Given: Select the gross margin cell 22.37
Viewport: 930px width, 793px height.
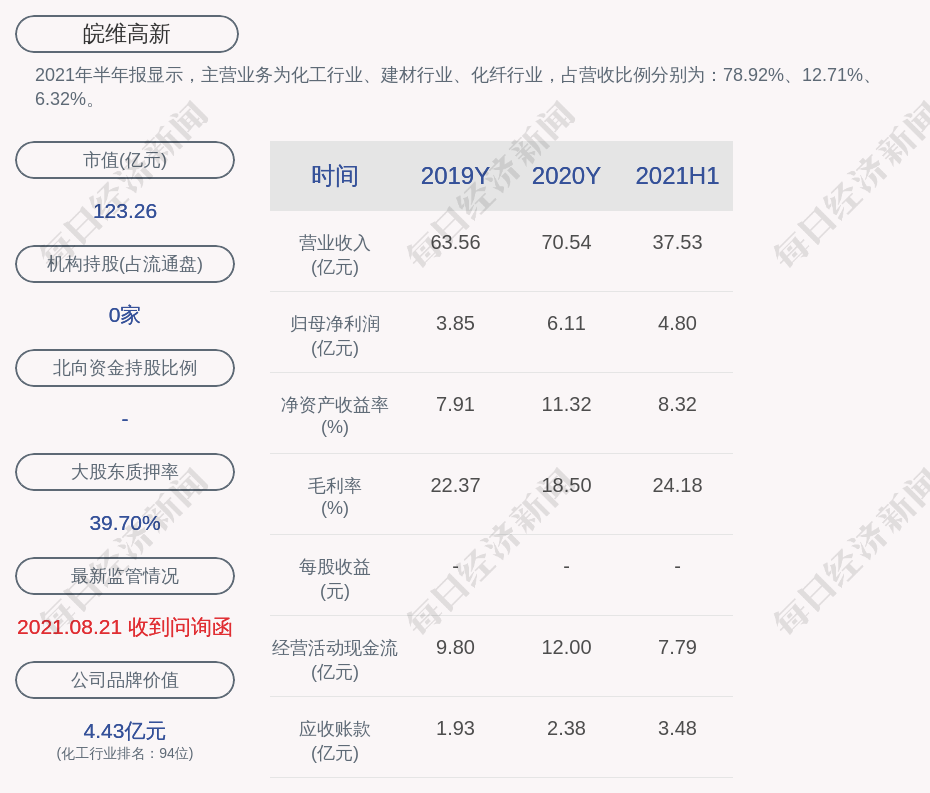Looking at the screenshot, I should point(455,485).
